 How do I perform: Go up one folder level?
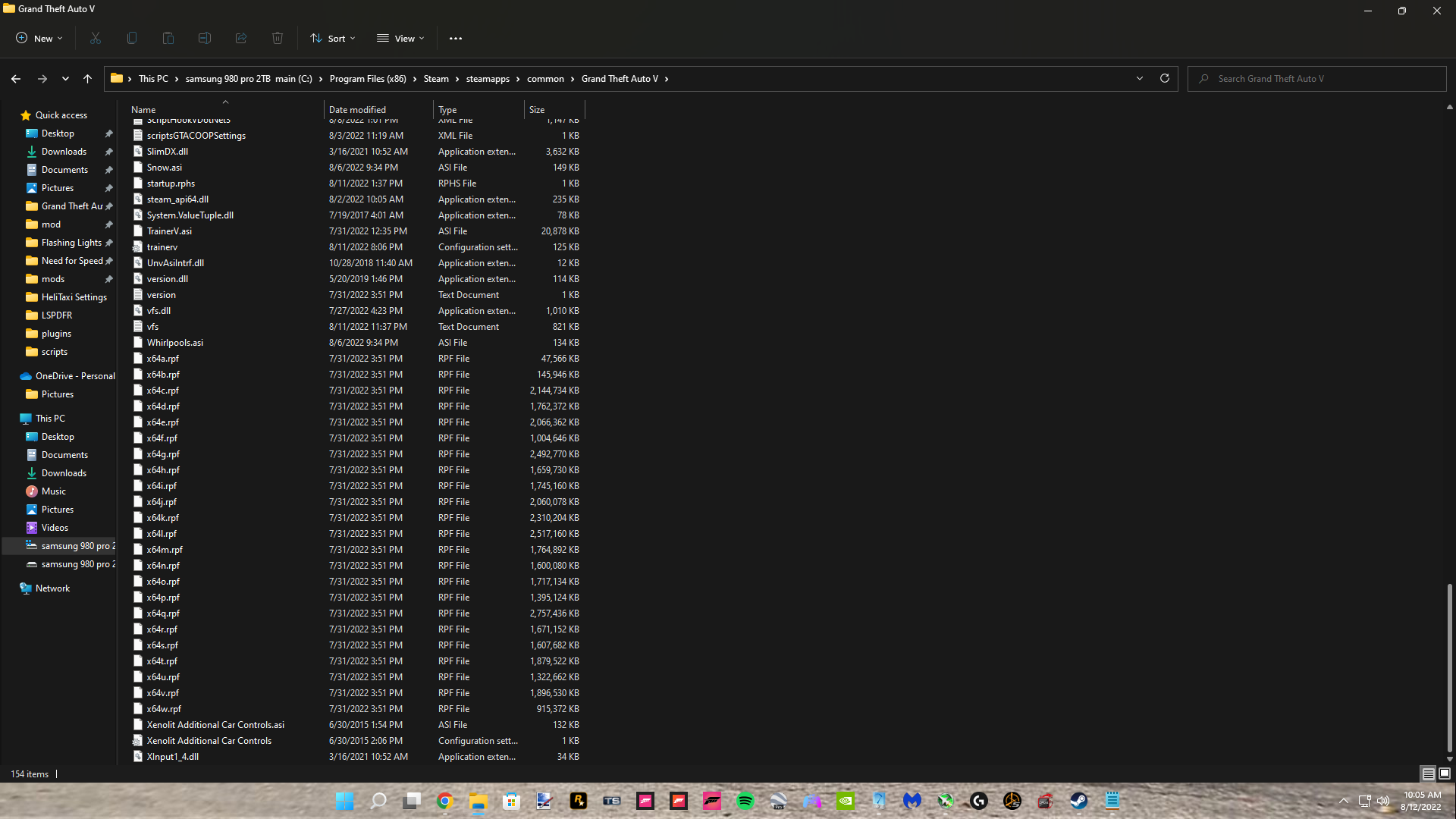pos(87,78)
